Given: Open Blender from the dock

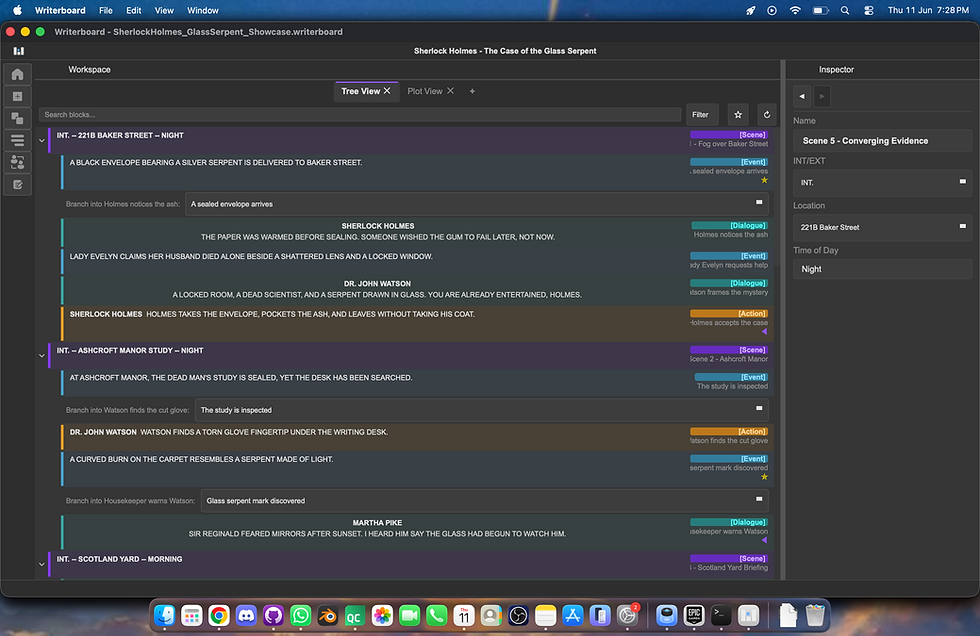Looking at the screenshot, I should [327, 616].
